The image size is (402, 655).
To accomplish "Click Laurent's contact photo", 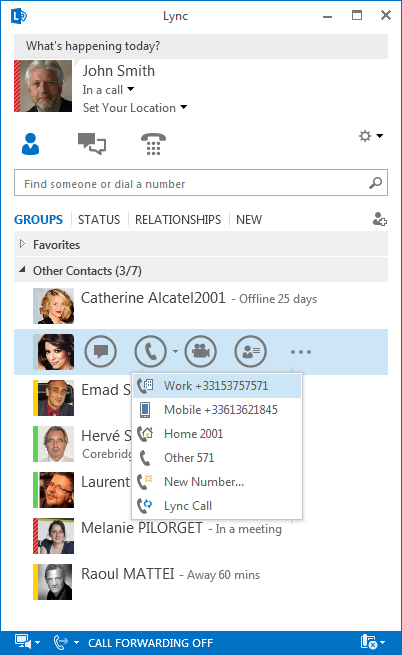I will coord(56,490).
